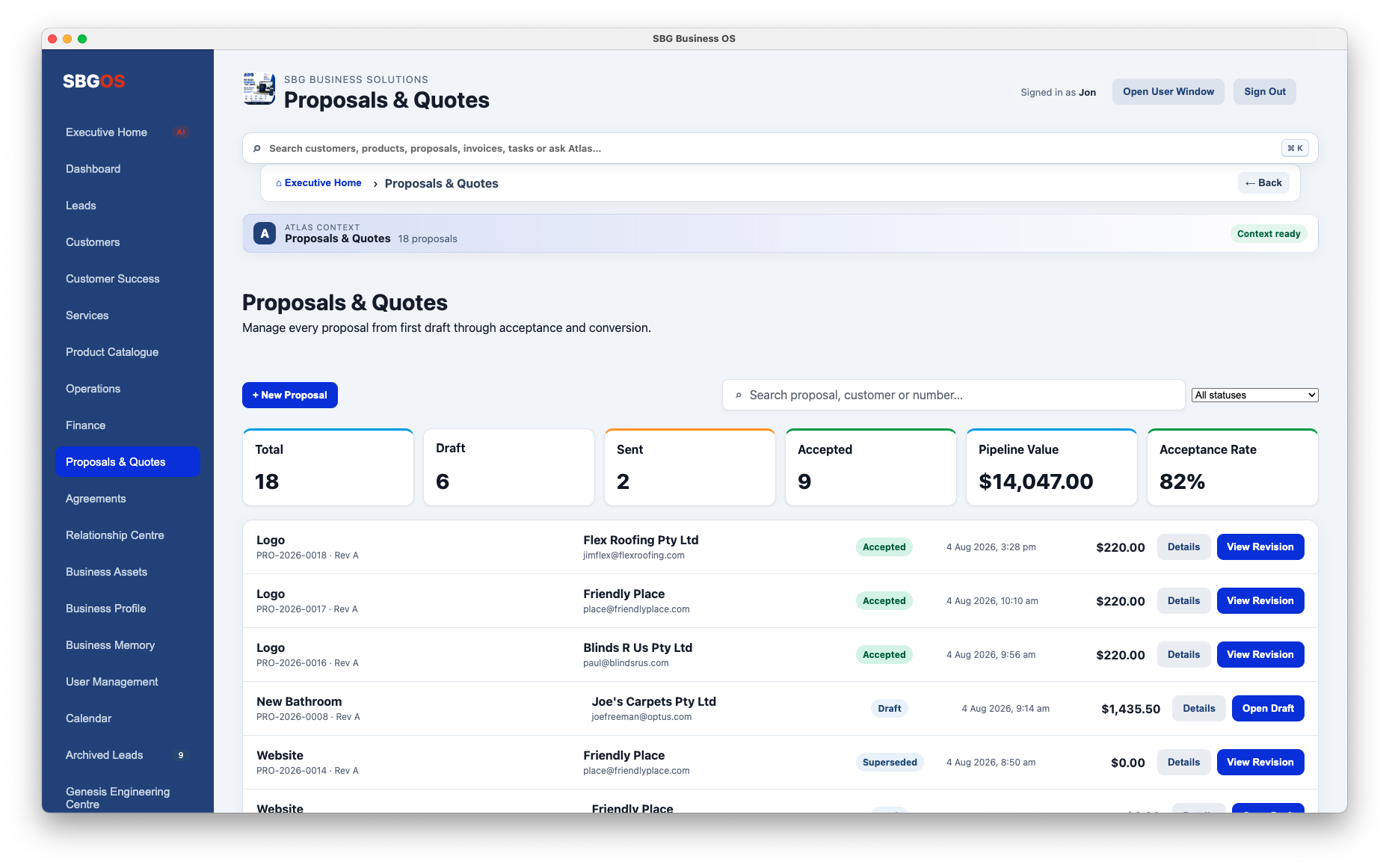Click the SBGOS logo in sidebar
The width and height of the screenshot is (1389, 868).
tap(93, 81)
